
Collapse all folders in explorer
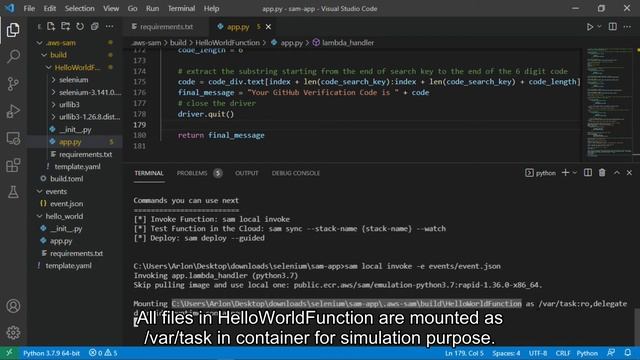point(95,27)
